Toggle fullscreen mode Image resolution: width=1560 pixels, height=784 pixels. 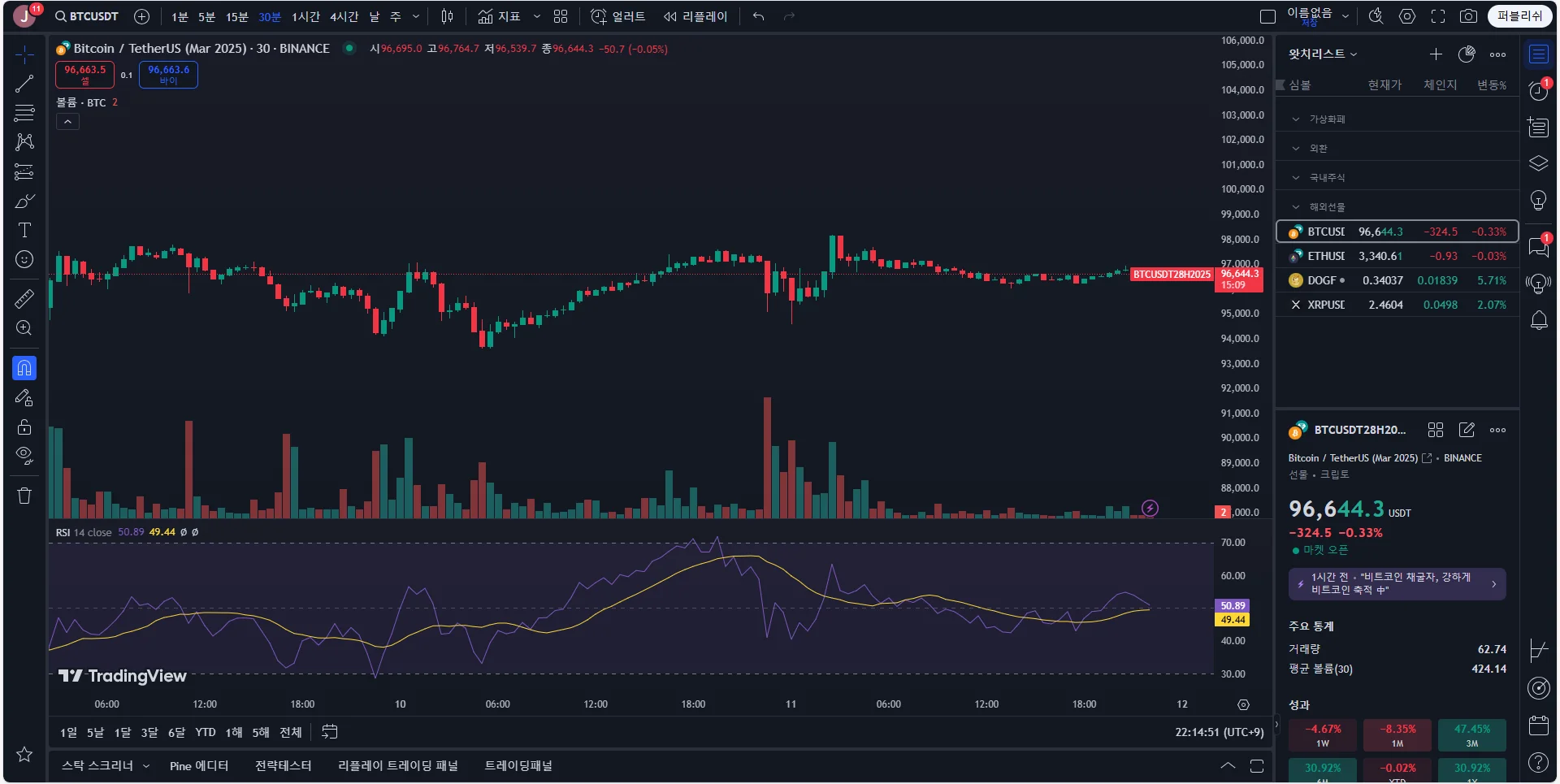pyautogui.click(x=1438, y=16)
